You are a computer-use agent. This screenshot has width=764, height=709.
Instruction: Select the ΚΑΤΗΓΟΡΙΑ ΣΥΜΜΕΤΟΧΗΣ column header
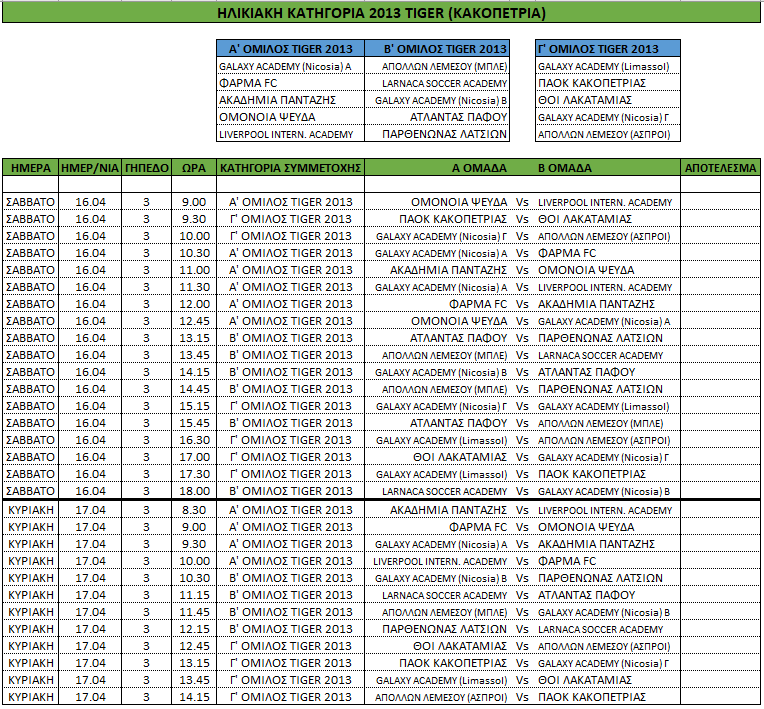(290, 168)
